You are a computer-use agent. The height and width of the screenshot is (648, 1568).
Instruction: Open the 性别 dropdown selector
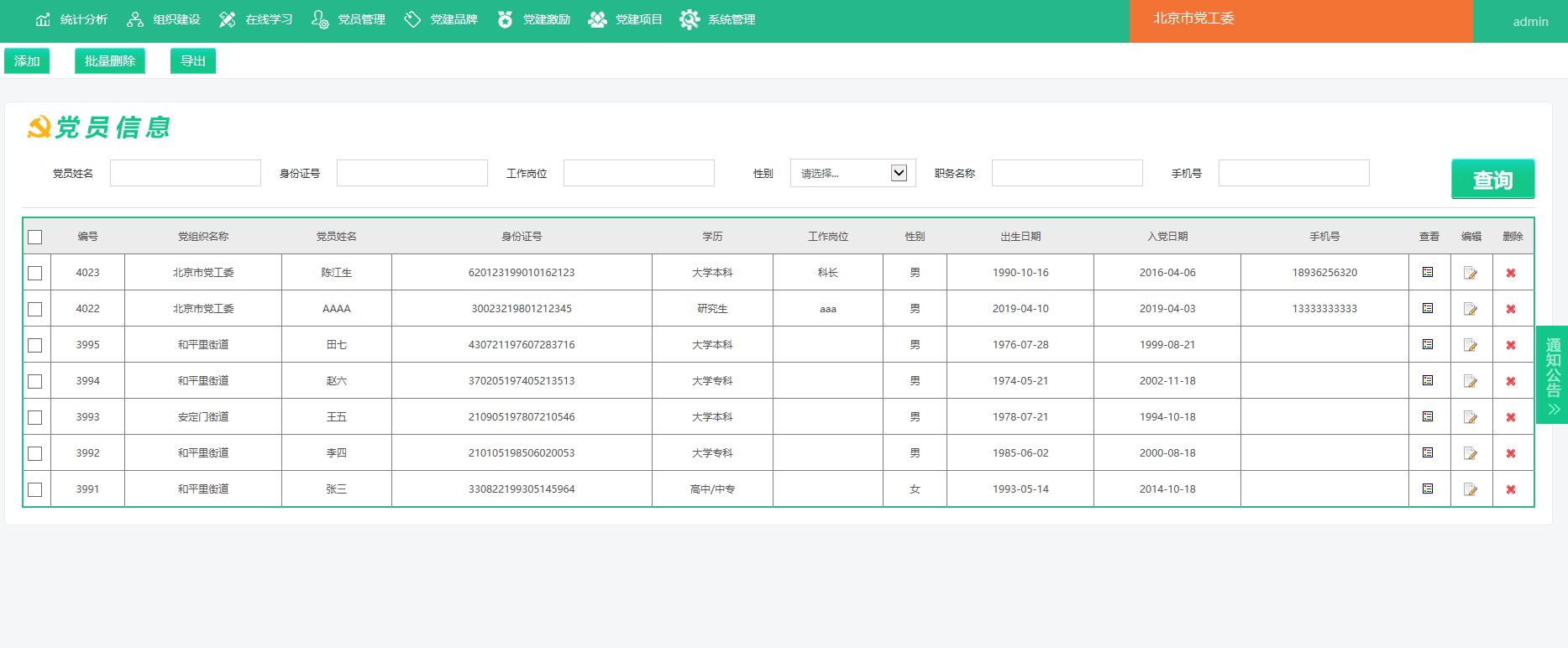852,173
